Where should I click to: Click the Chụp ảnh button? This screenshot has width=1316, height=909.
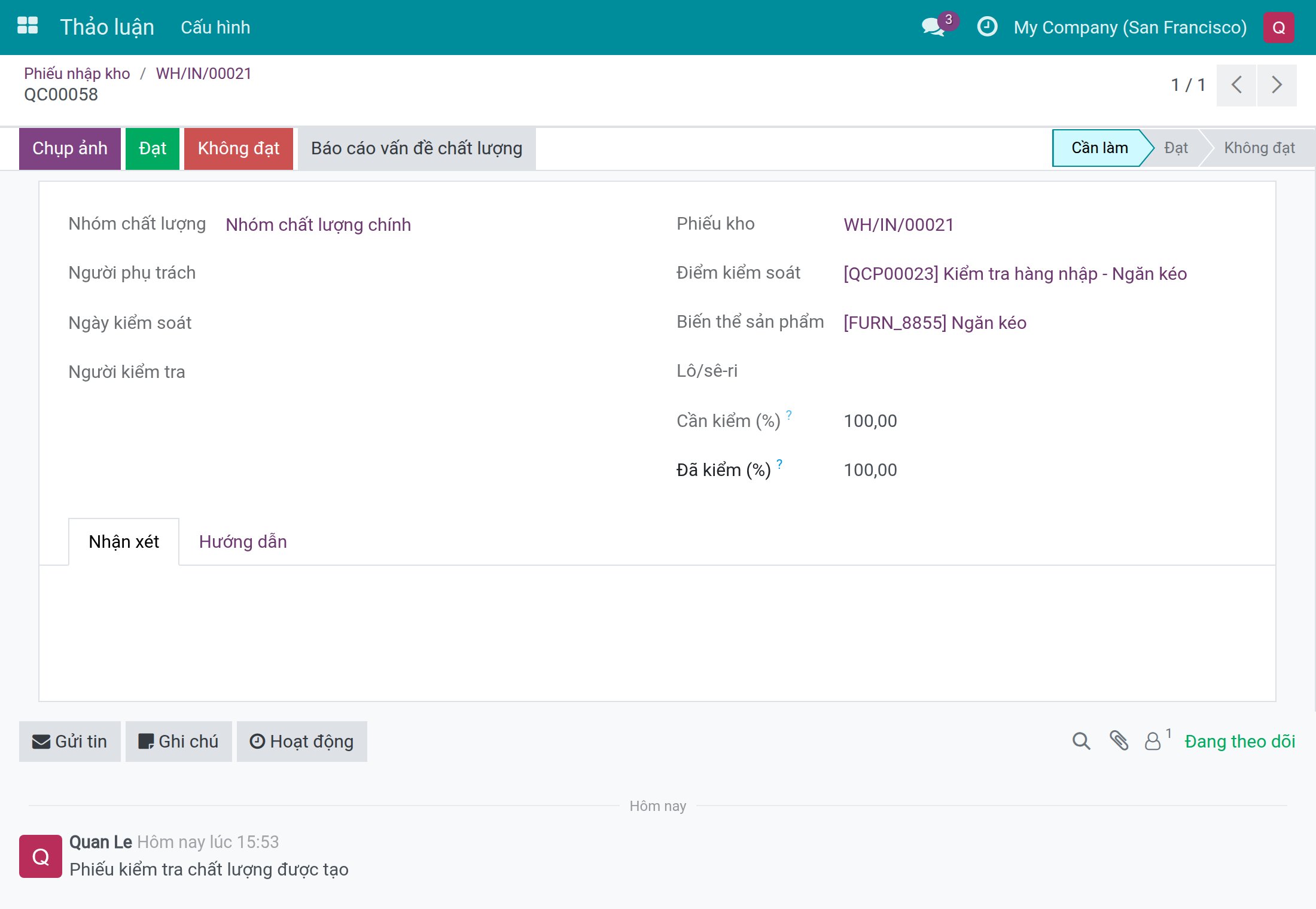click(70, 148)
